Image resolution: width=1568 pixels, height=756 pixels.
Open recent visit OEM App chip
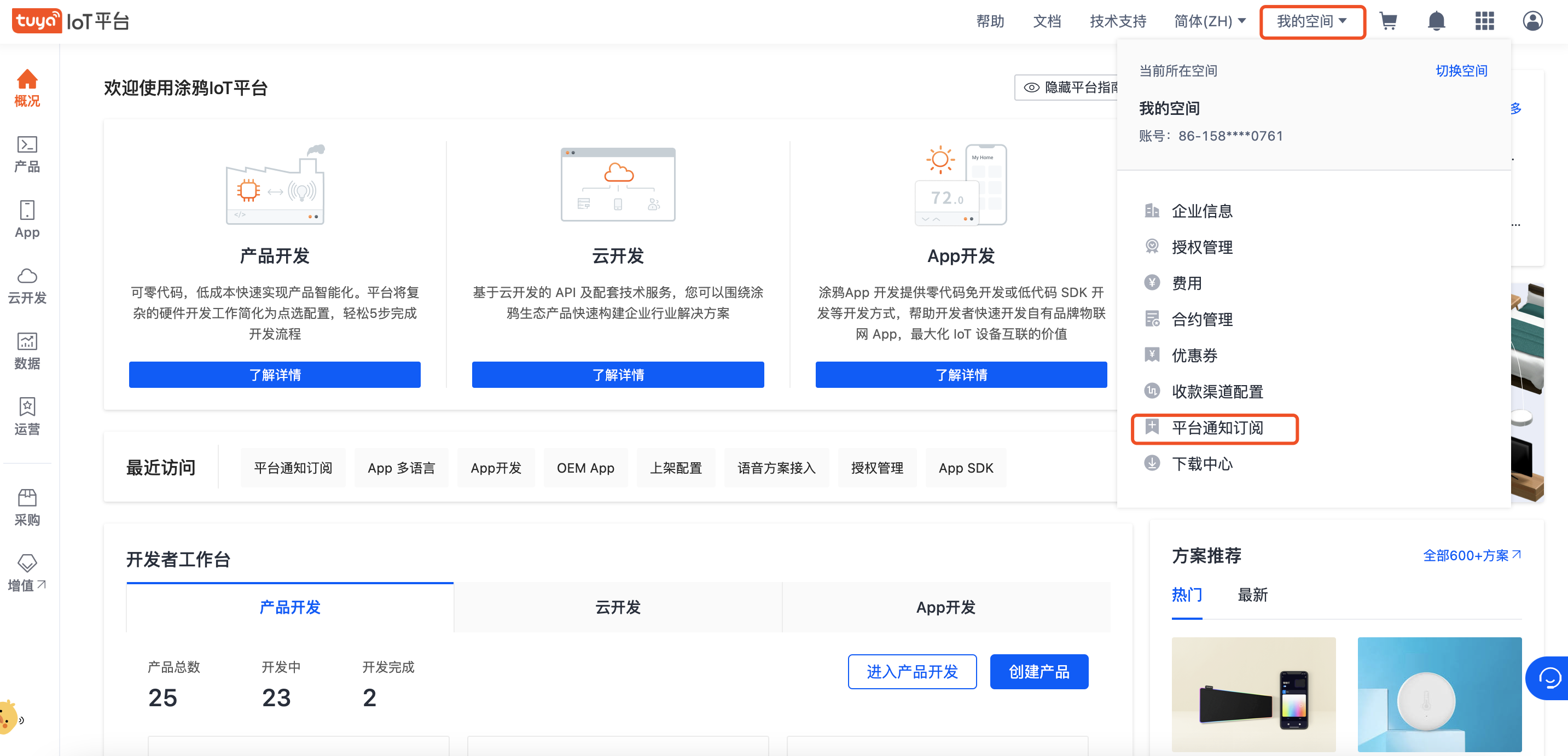pyautogui.click(x=585, y=468)
